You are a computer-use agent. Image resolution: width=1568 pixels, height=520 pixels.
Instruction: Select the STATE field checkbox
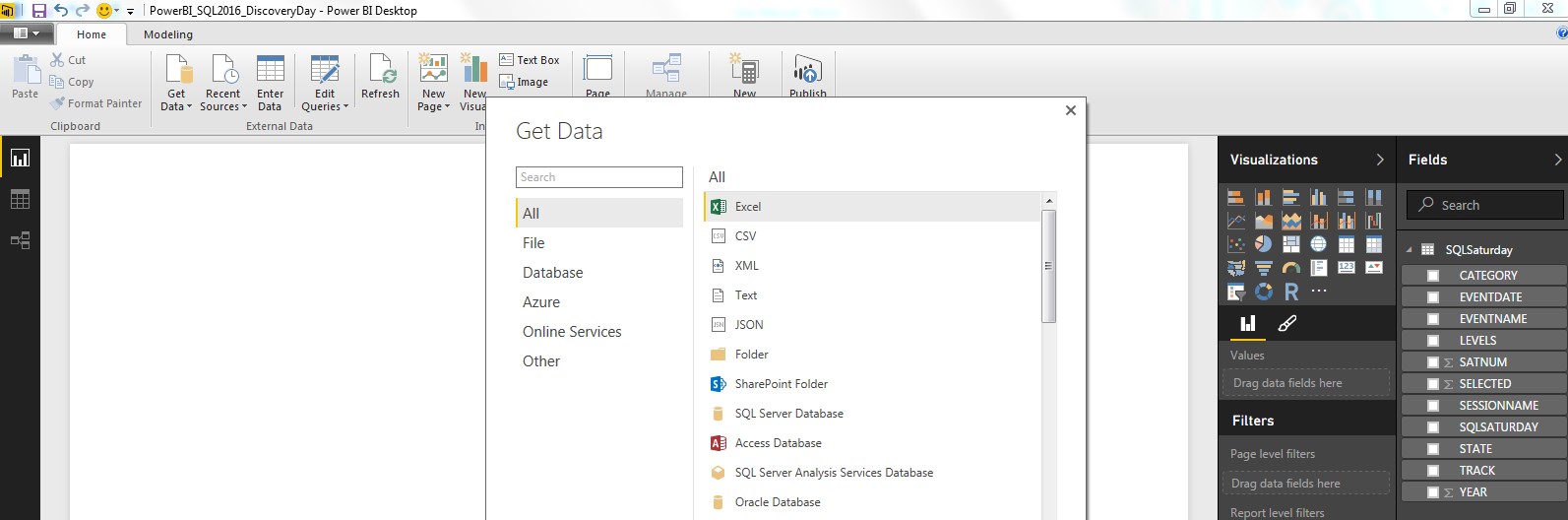pos(1433,449)
